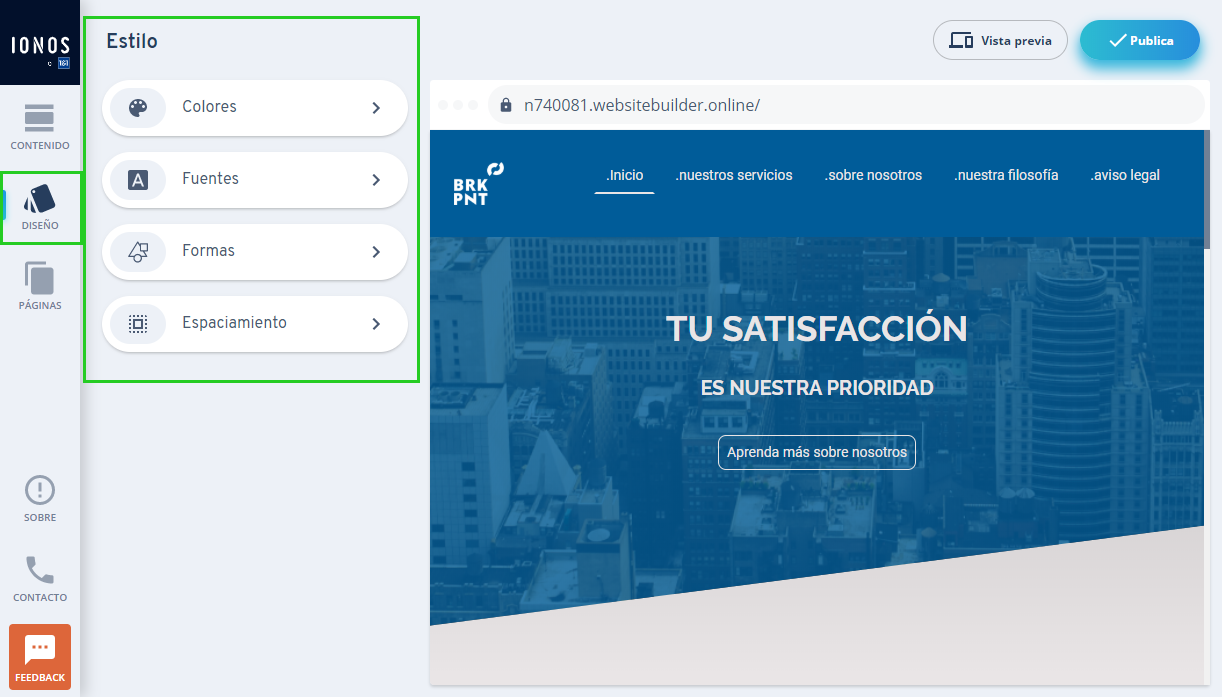Expand the Espaciamiento chevron
The image size is (1222, 697).
pyautogui.click(x=376, y=323)
